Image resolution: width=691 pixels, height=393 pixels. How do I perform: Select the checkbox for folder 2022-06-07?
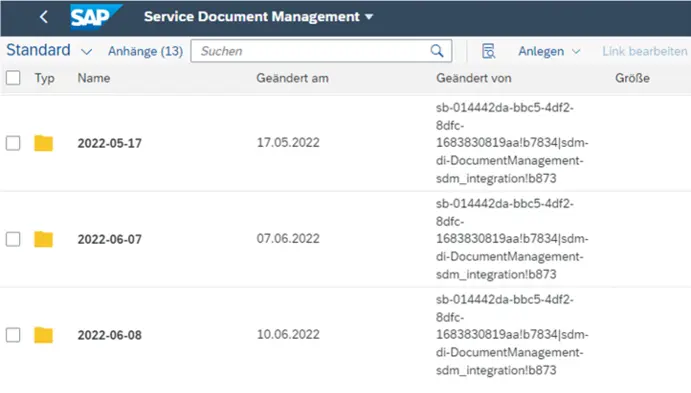pyautogui.click(x=13, y=239)
